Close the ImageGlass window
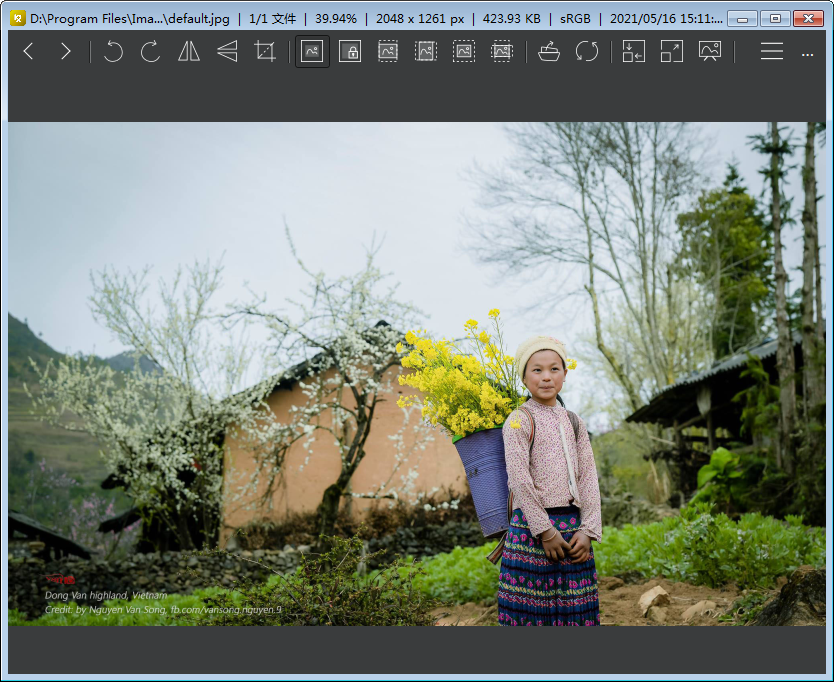 click(x=808, y=19)
